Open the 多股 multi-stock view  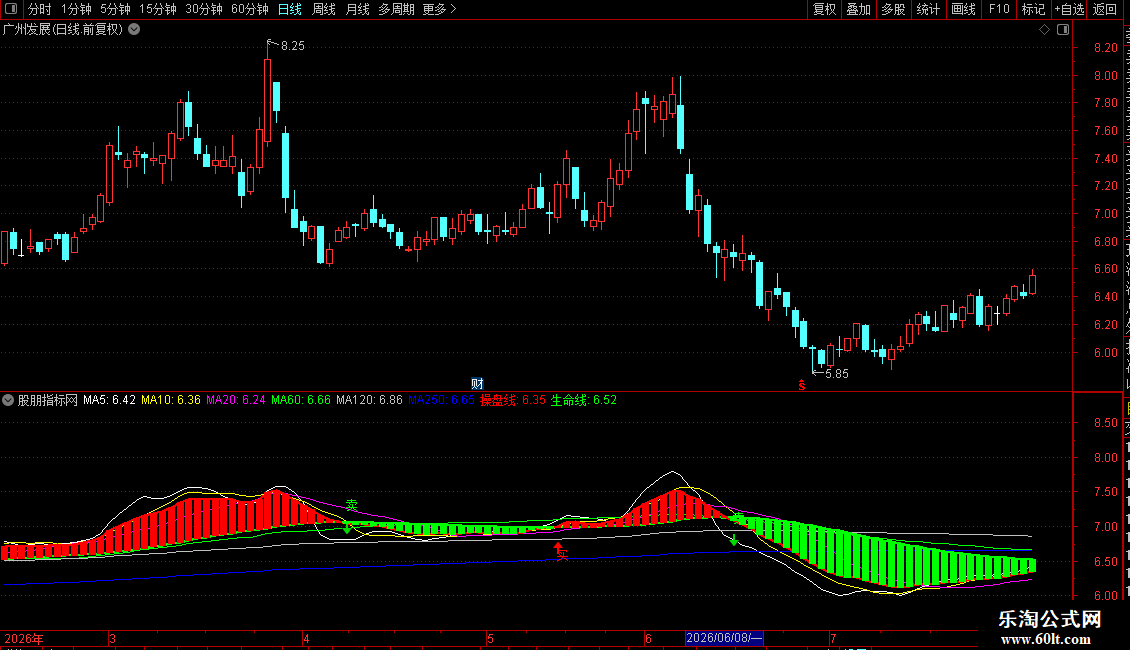pyautogui.click(x=893, y=9)
